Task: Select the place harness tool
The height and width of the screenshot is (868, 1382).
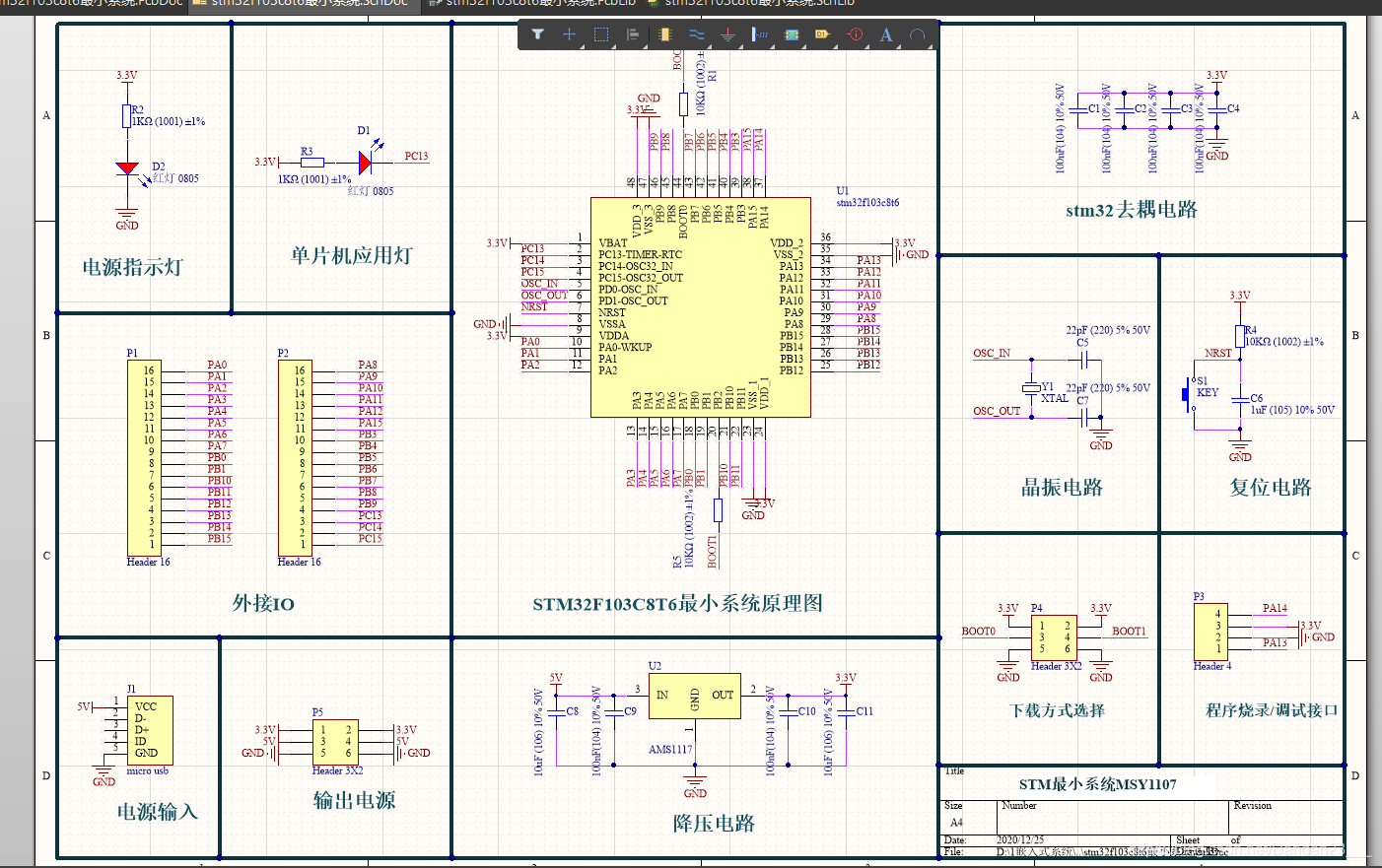Action: click(760, 34)
